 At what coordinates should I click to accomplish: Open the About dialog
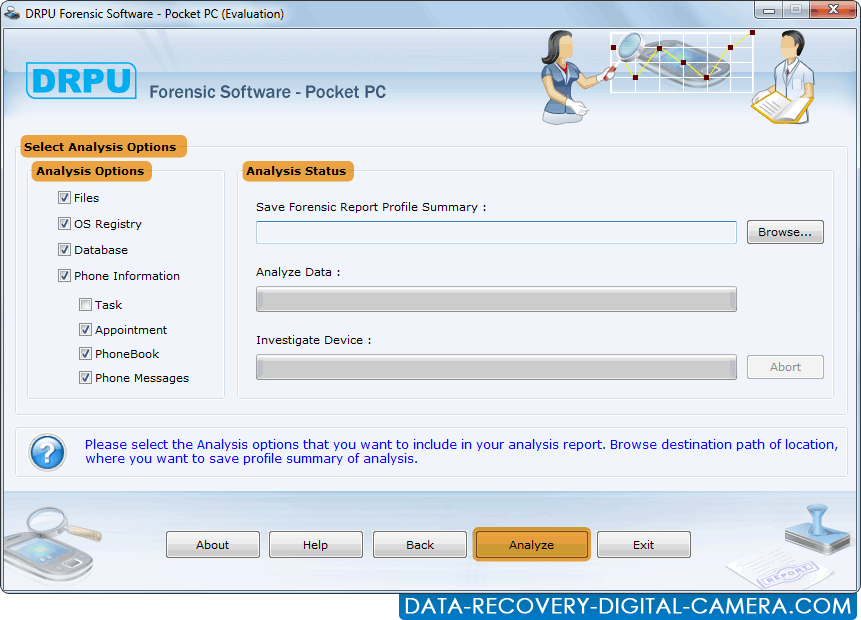tap(213, 545)
